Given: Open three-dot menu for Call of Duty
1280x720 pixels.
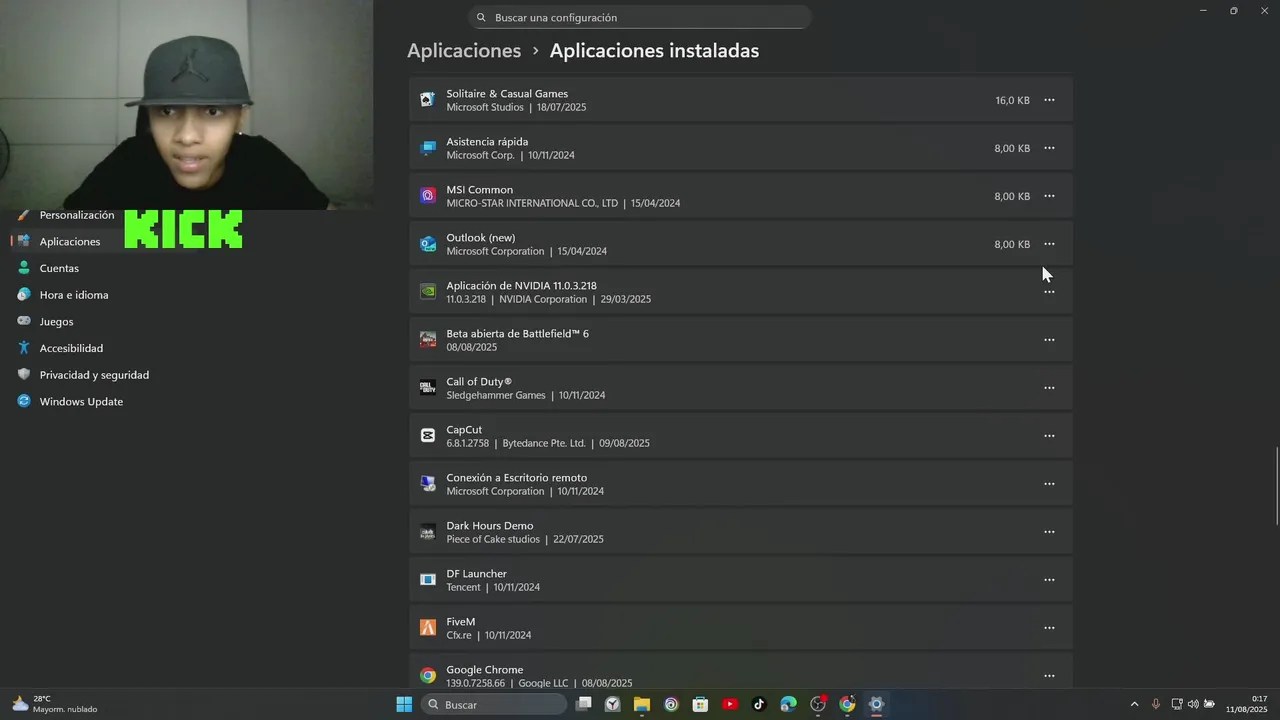Looking at the screenshot, I should pyautogui.click(x=1049, y=388).
